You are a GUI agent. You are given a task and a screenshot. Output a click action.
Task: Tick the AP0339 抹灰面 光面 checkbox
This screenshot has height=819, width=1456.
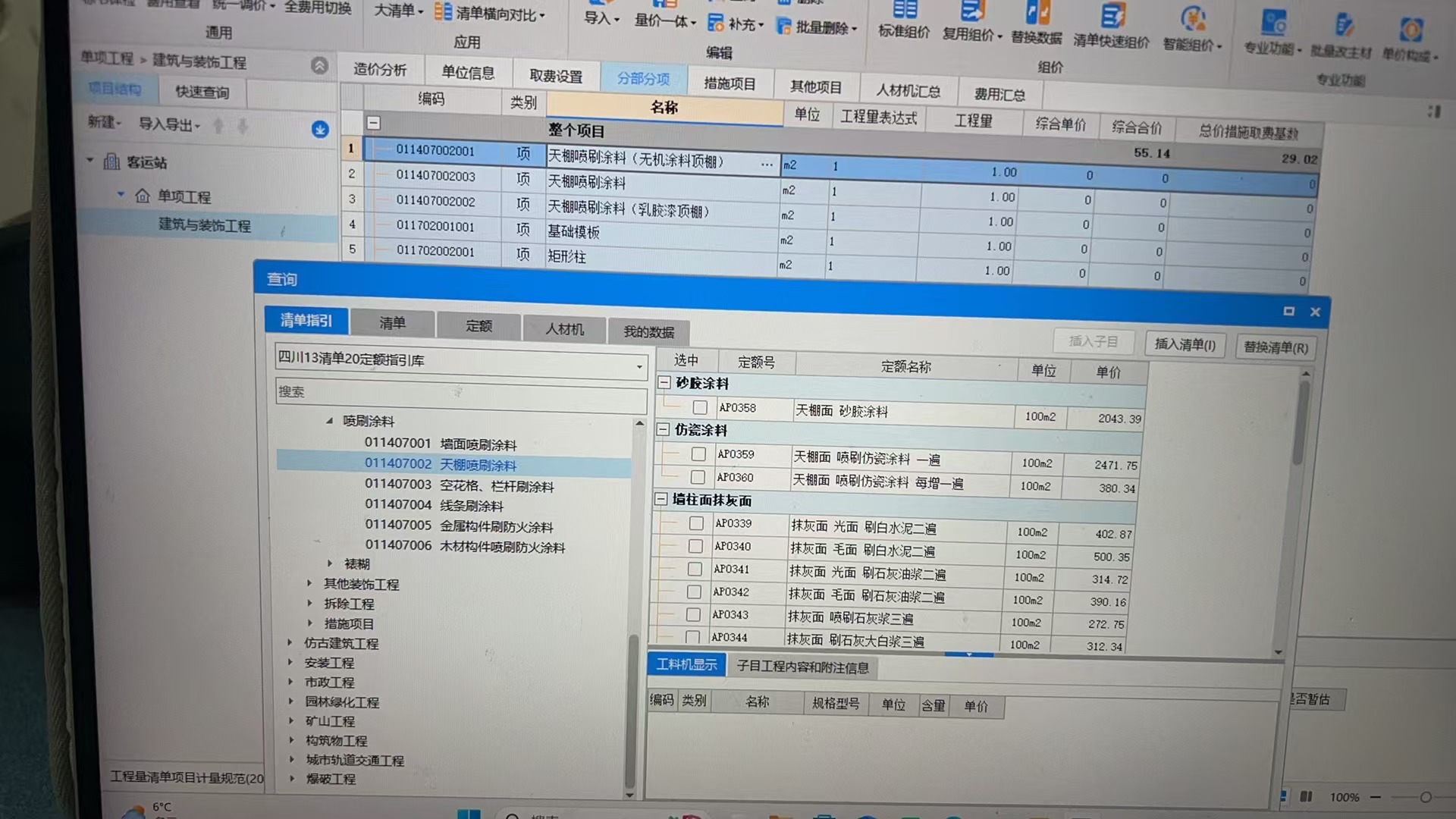point(696,523)
